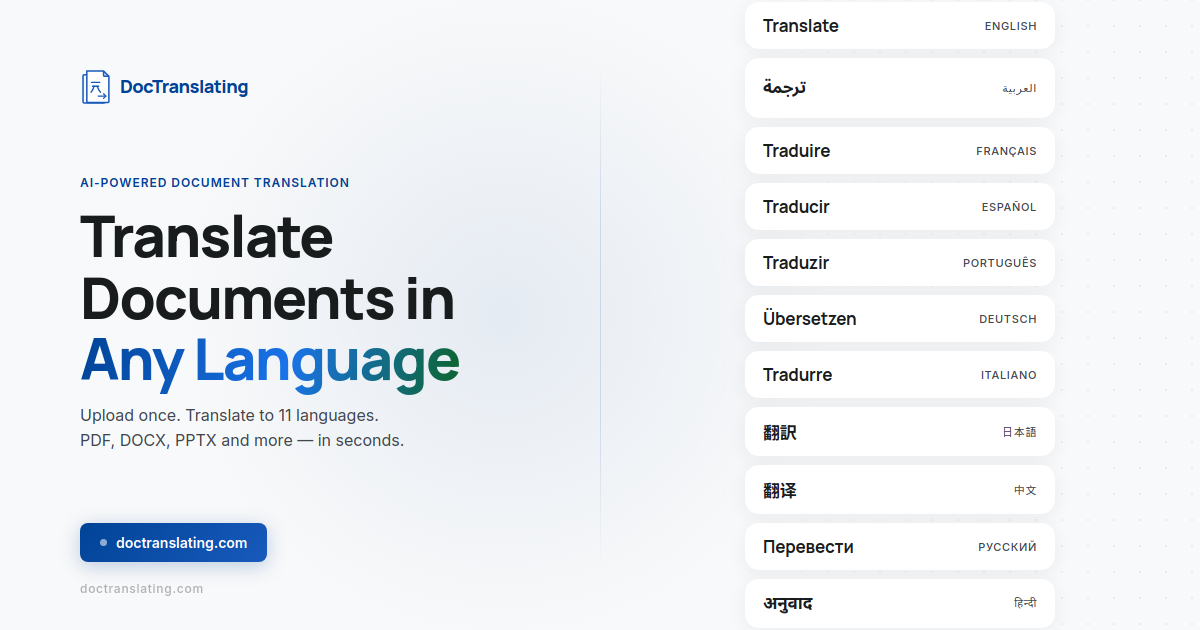Select the Hindi अनुवाद language card
The height and width of the screenshot is (630, 1200).
(x=899, y=603)
